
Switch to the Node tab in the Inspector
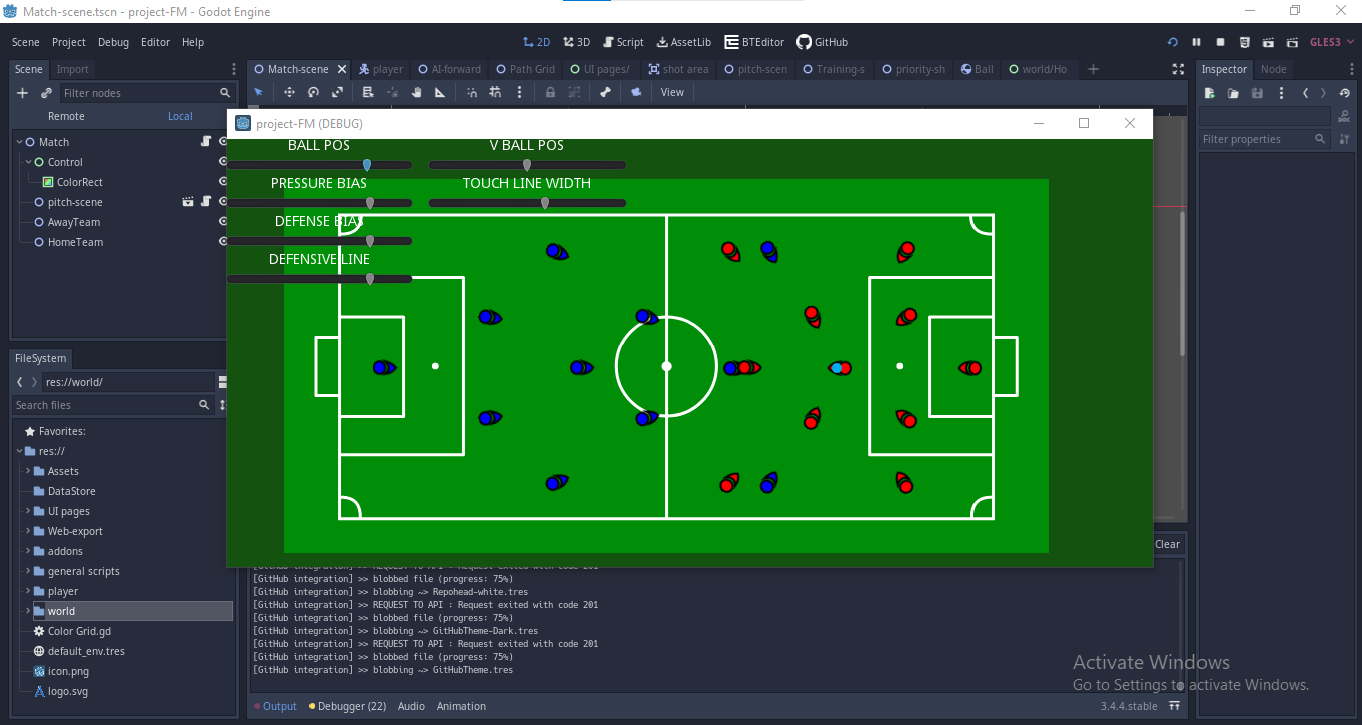click(1273, 69)
